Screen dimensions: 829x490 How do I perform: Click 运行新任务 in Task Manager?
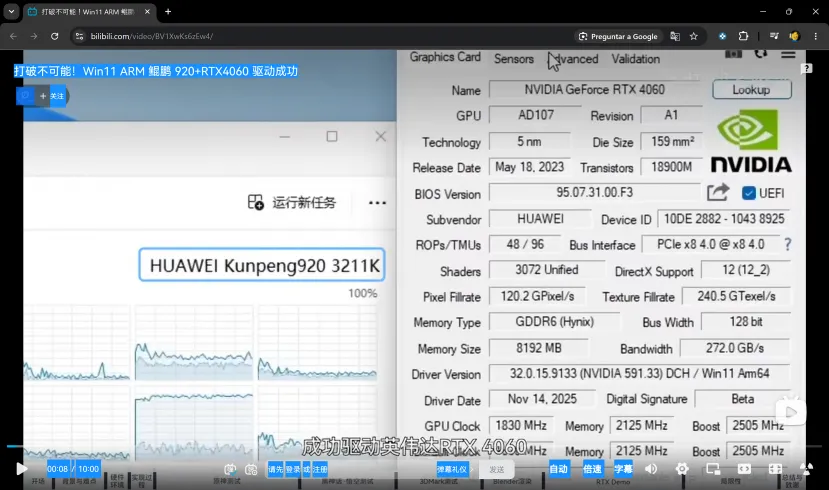(x=292, y=202)
